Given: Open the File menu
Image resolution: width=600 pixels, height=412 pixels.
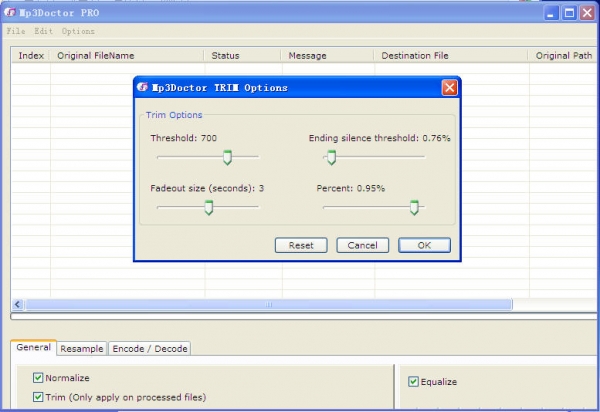Looking at the screenshot, I should pyautogui.click(x=16, y=31).
